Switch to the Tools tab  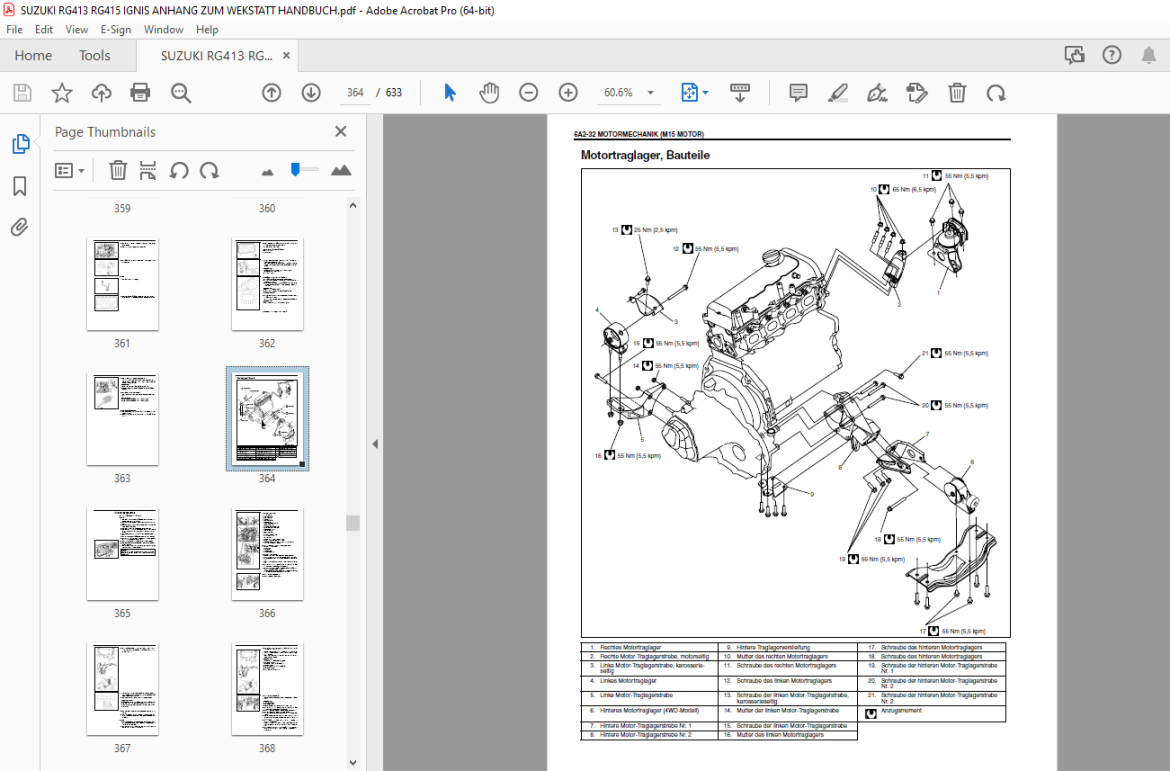click(95, 55)
